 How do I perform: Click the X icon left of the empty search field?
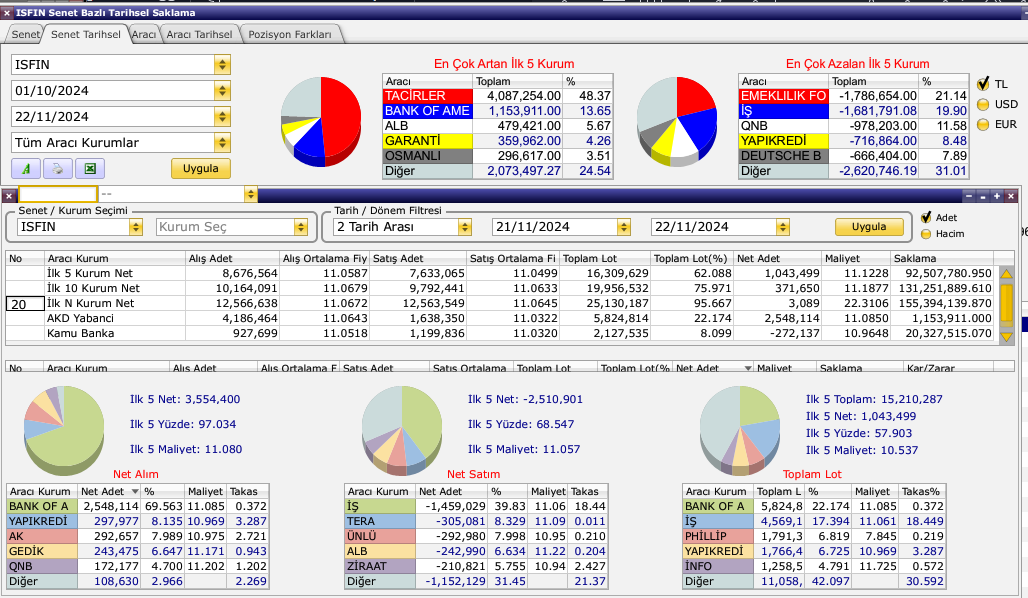point(9,195)
